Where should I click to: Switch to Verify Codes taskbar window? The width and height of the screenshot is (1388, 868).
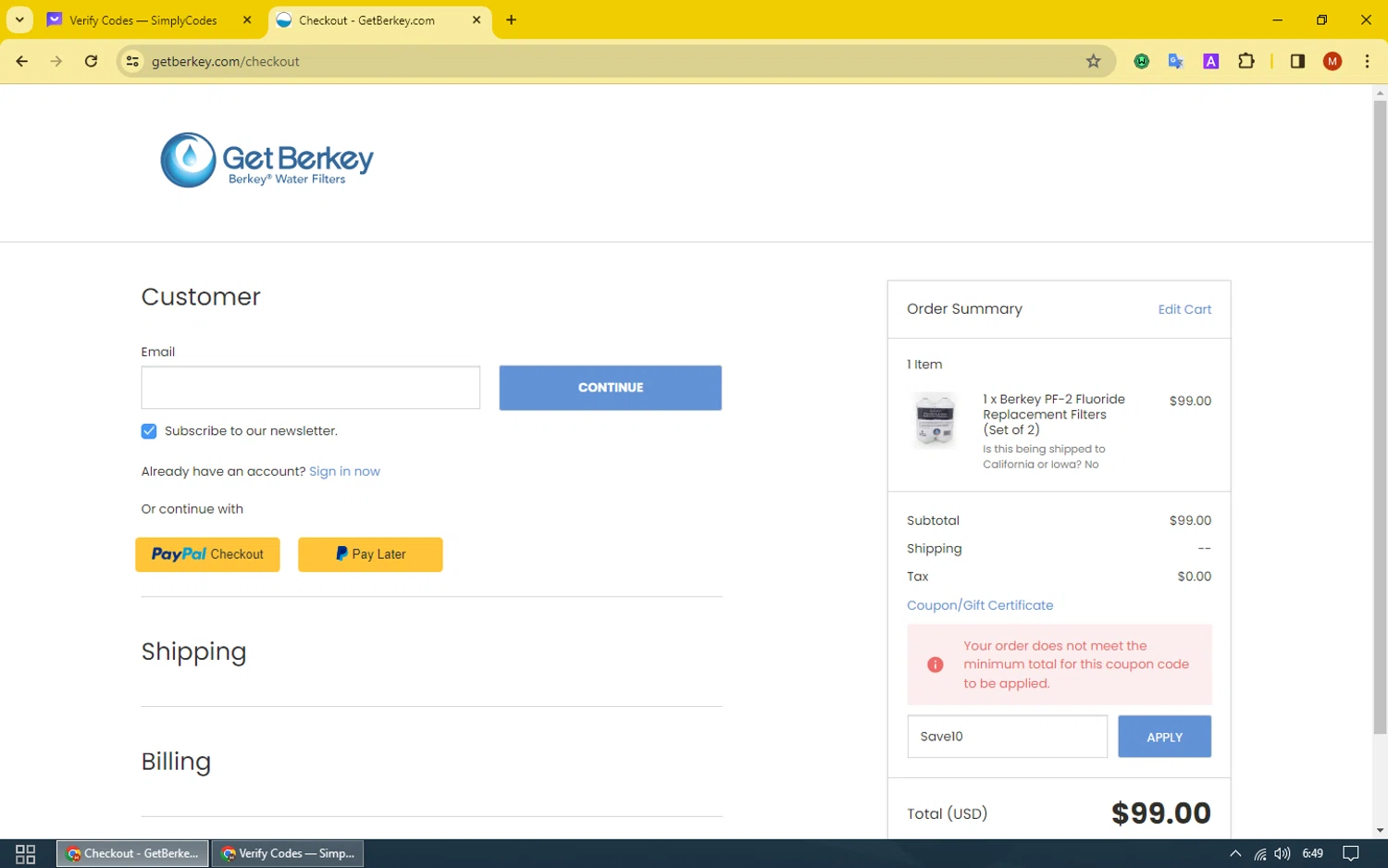pos(288,853)
